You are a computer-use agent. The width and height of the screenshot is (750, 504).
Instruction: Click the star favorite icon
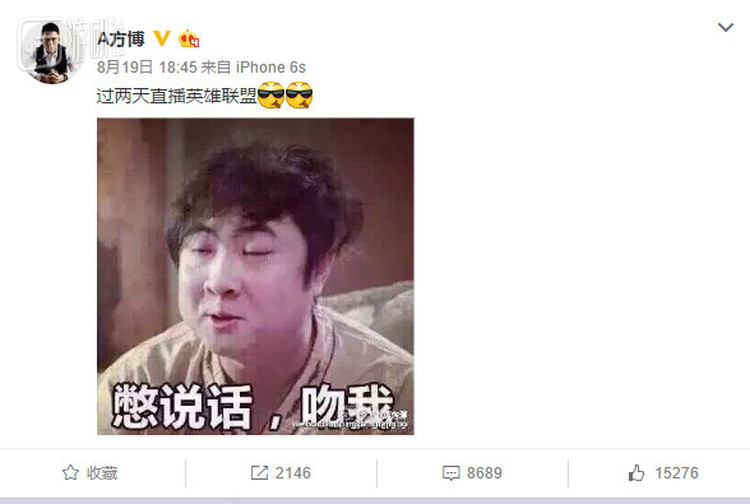point(70,472)
